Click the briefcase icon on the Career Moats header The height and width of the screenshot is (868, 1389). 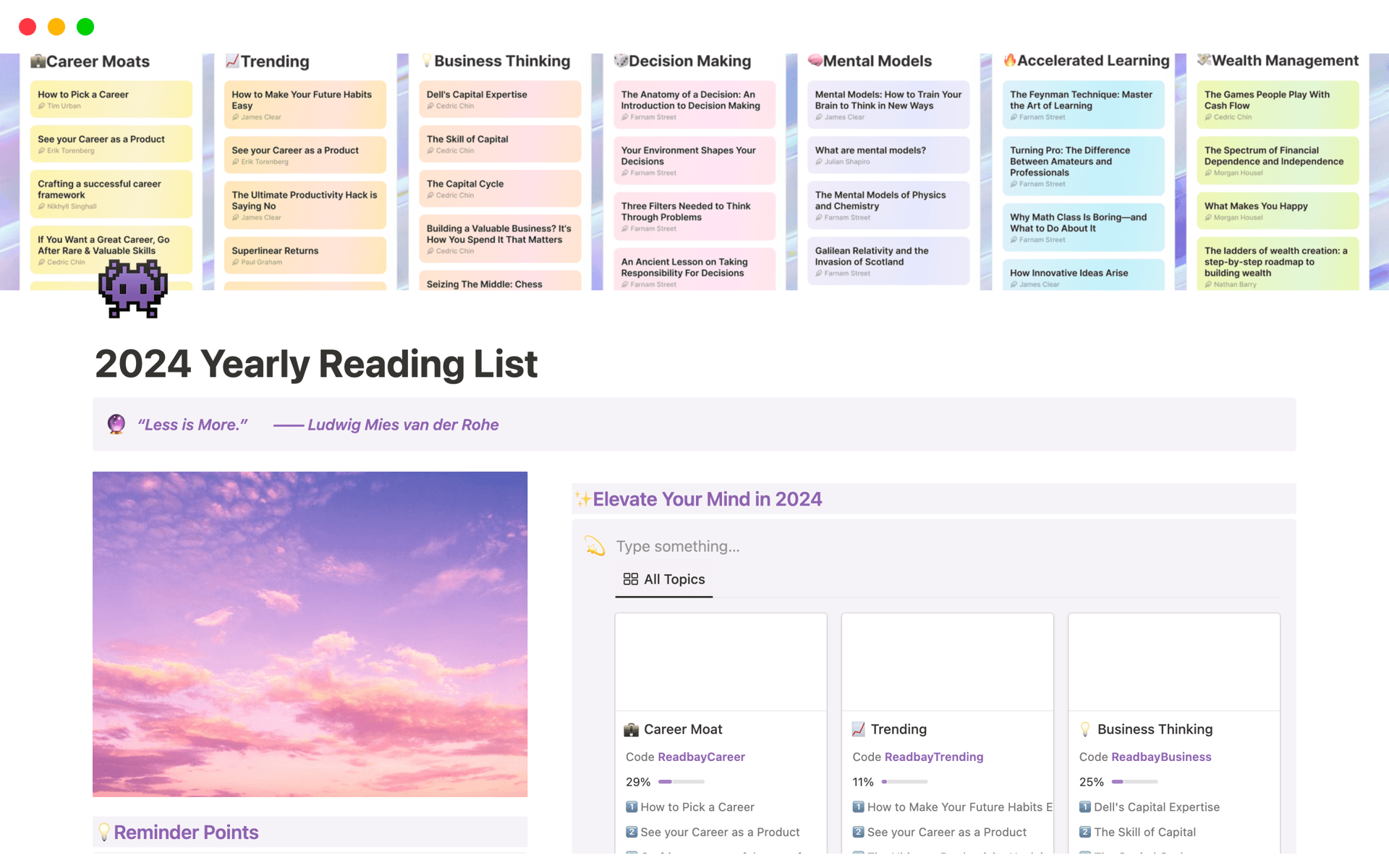coord(38,61)
